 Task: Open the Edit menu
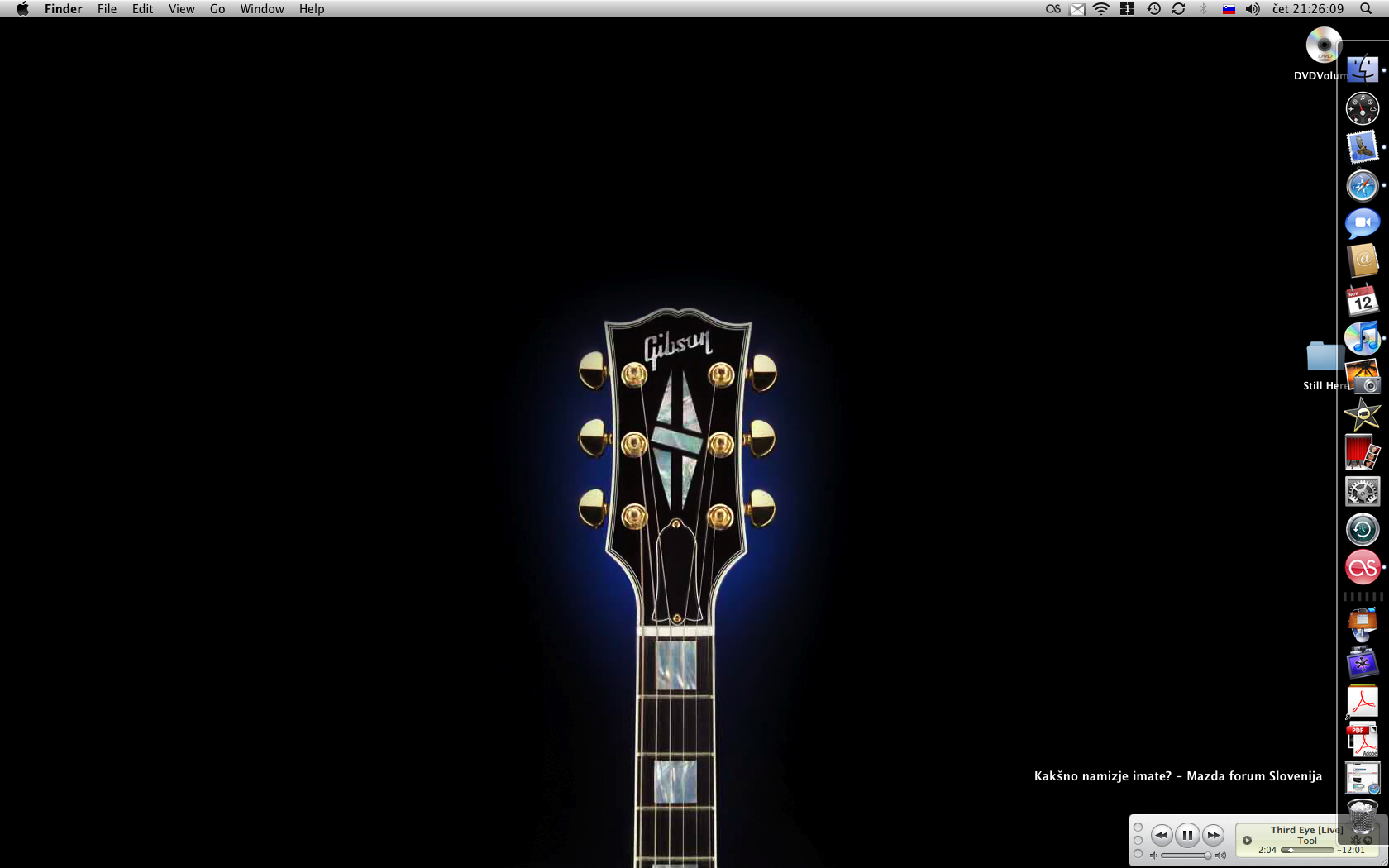tap(142, 9)
